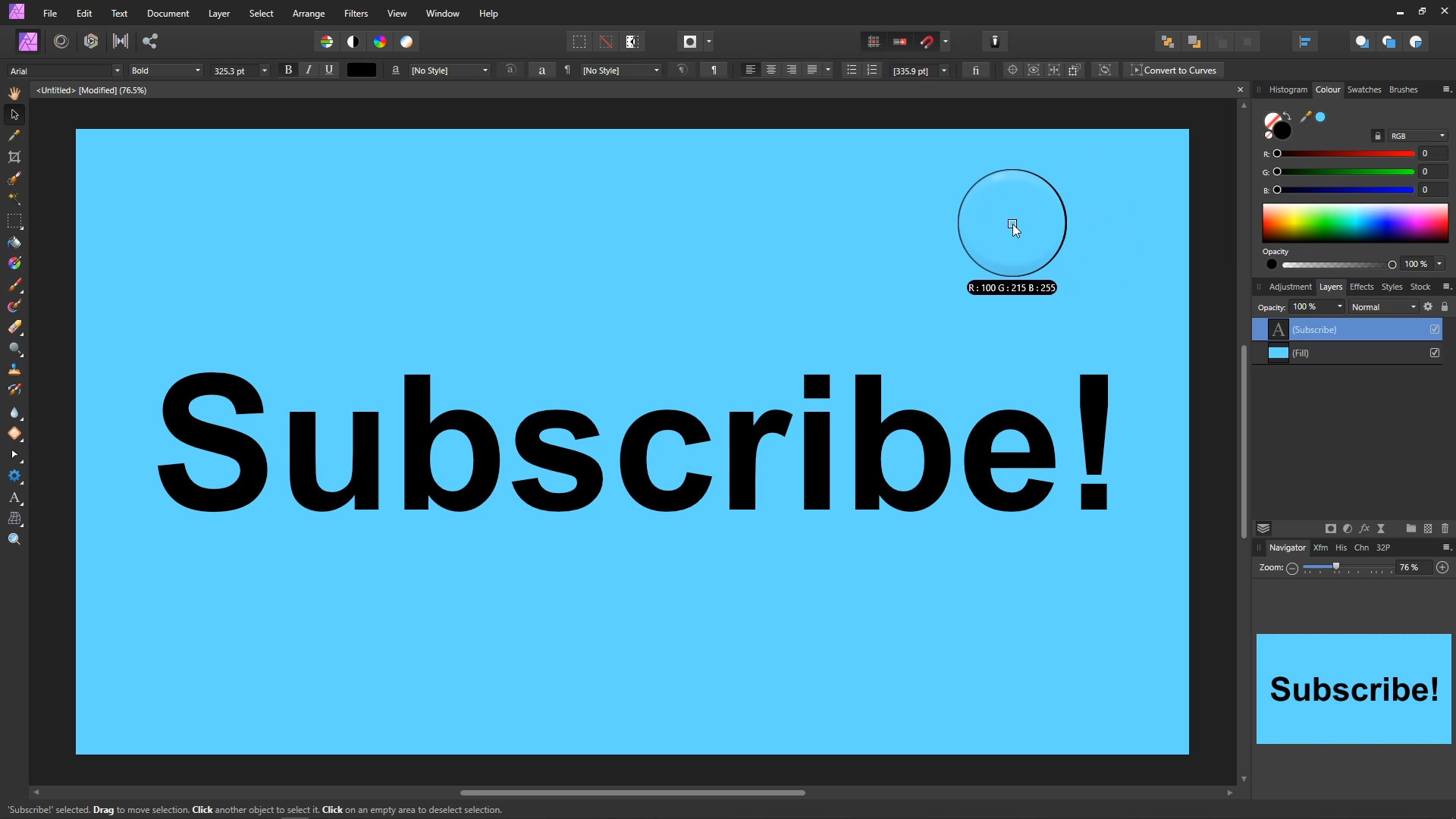The image size is (1456, 819).
Task: Activate the Zoom tool in the left toolbar
Action: tap(14, 539)
